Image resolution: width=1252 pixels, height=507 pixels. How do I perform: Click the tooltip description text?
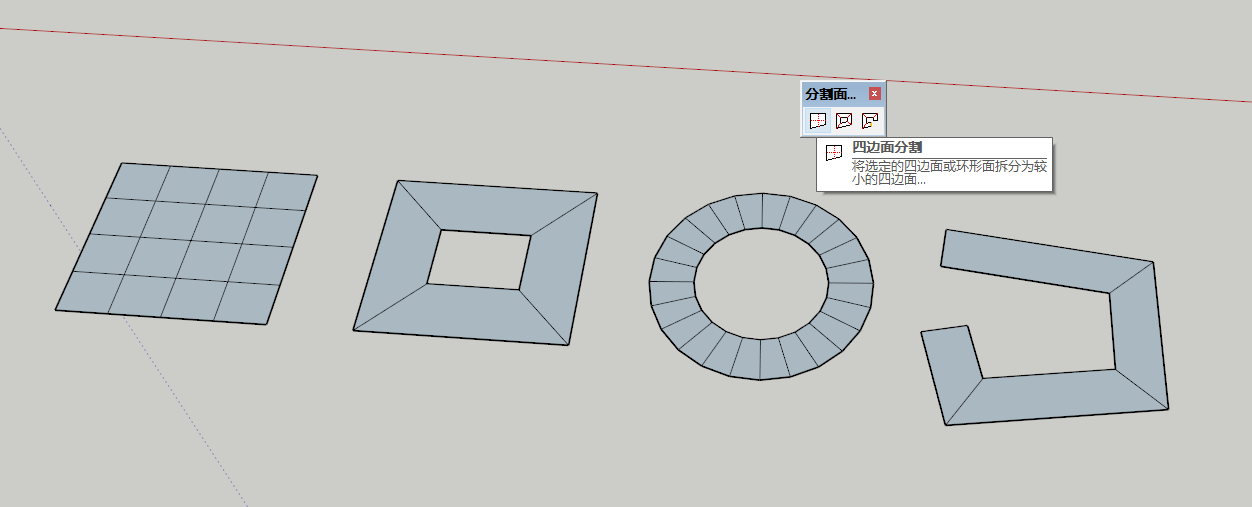(947, 172)
